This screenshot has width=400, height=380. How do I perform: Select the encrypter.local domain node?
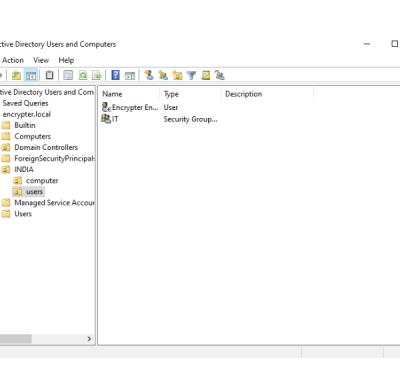27,114
